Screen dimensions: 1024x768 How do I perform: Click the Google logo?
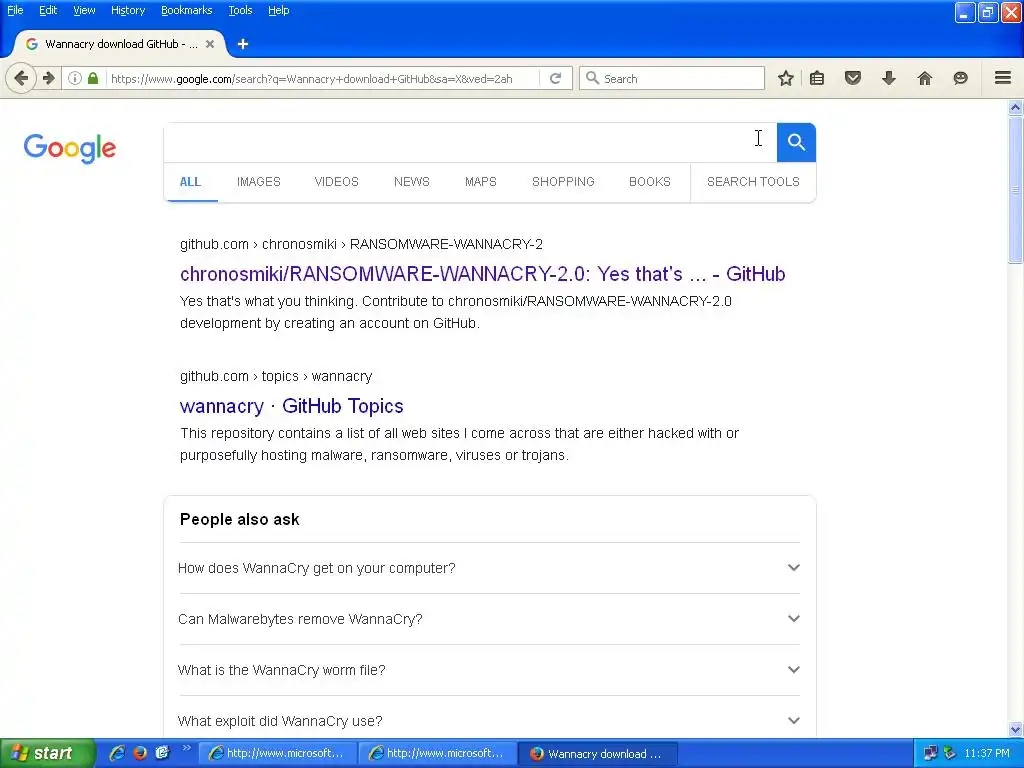click(70, 149)
